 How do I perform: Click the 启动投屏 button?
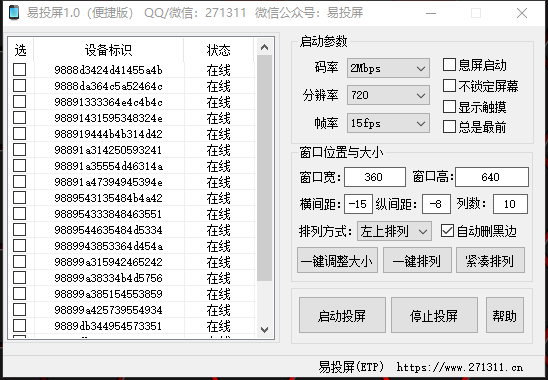tap(342, 315)
